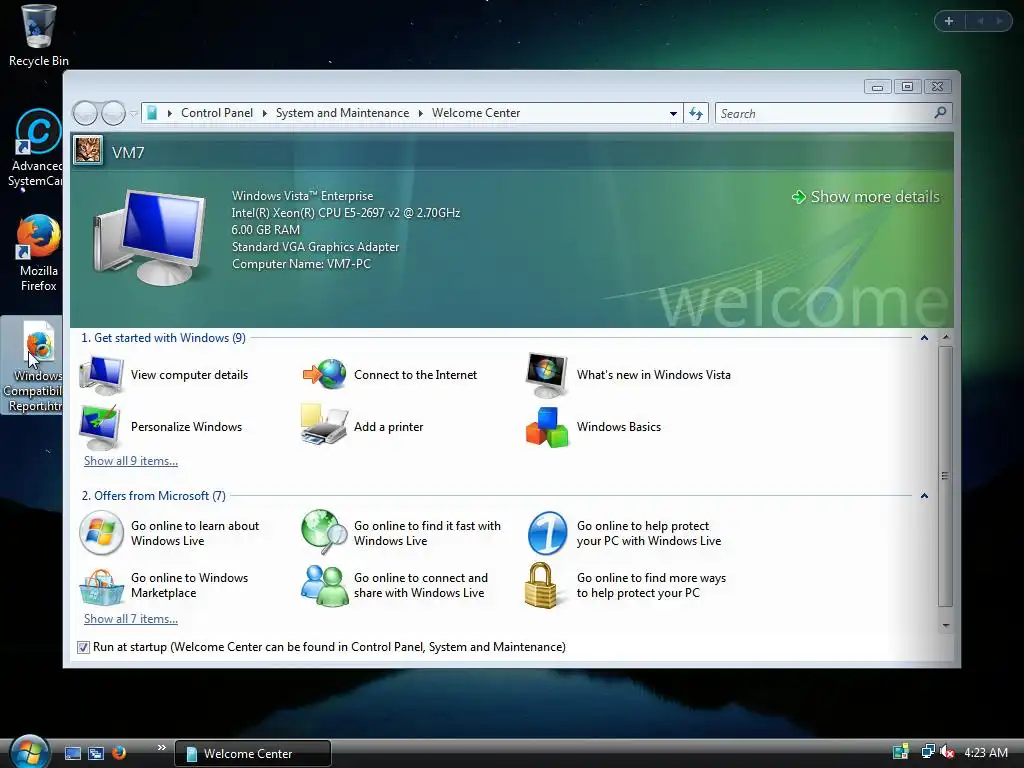Select the Personalize Windows icon

pyautogui.click(x=100, y=426)
